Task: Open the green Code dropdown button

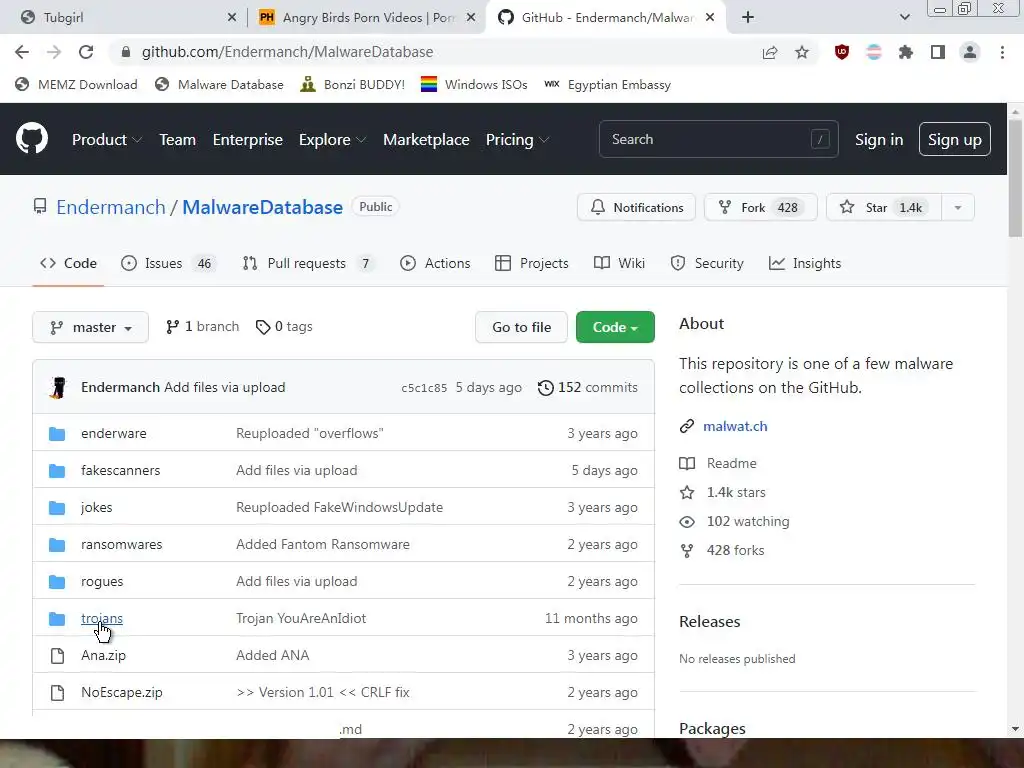Action: [615, 327]
